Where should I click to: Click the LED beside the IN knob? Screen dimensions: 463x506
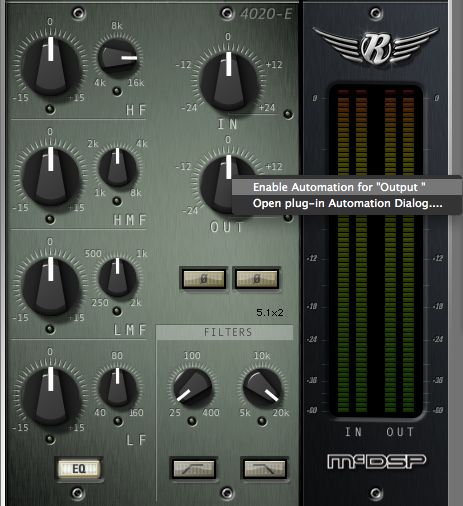point(288,114)
